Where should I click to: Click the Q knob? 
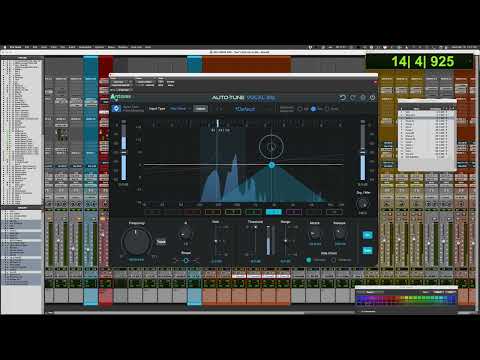(x=185, y=234)
